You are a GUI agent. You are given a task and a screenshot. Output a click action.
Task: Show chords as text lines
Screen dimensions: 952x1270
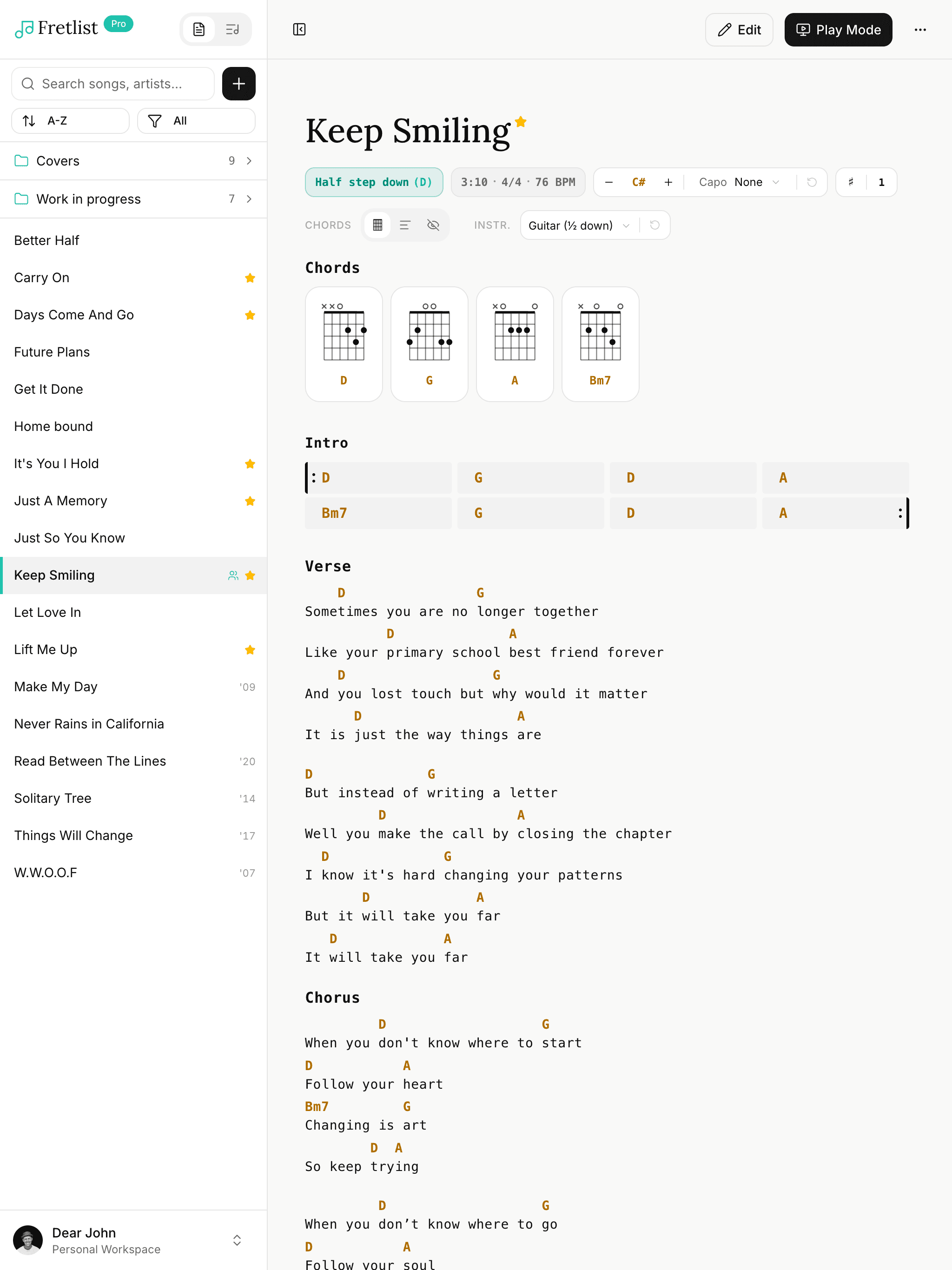405,225
